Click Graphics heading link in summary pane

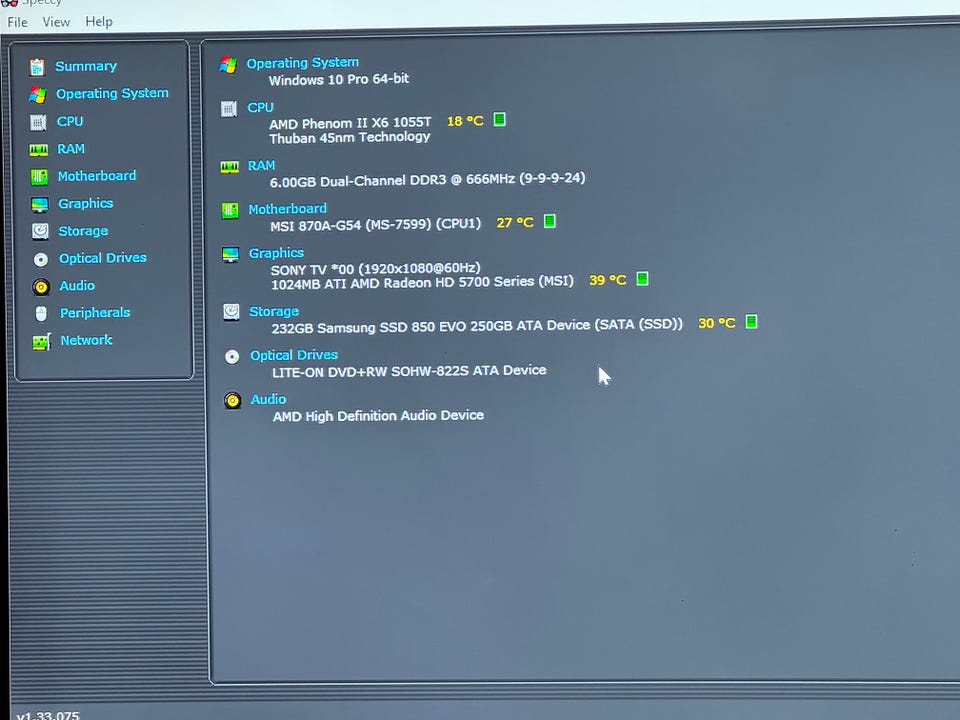pyautogui.click(x=276, y=253)
